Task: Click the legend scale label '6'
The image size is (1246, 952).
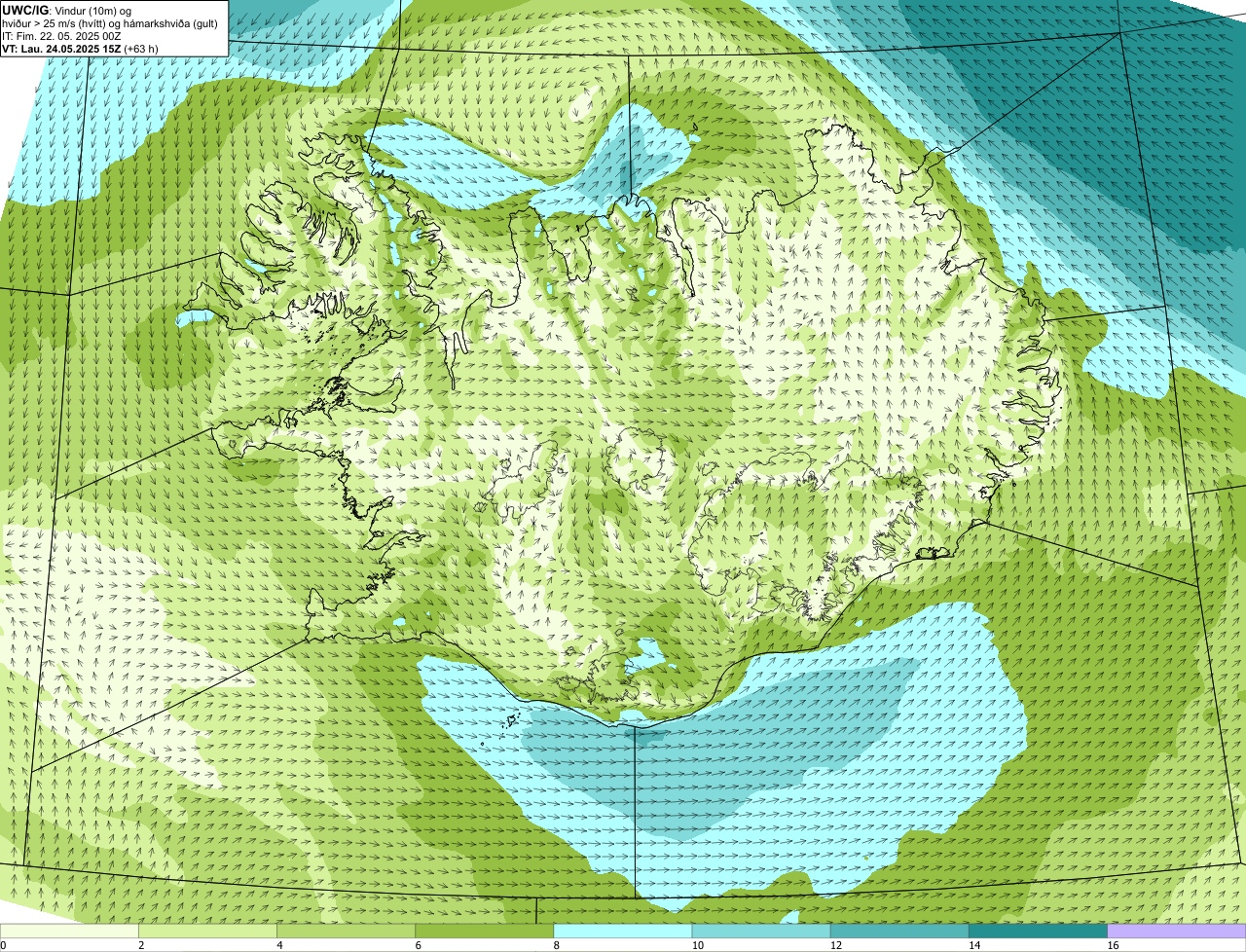Action: 419,945
